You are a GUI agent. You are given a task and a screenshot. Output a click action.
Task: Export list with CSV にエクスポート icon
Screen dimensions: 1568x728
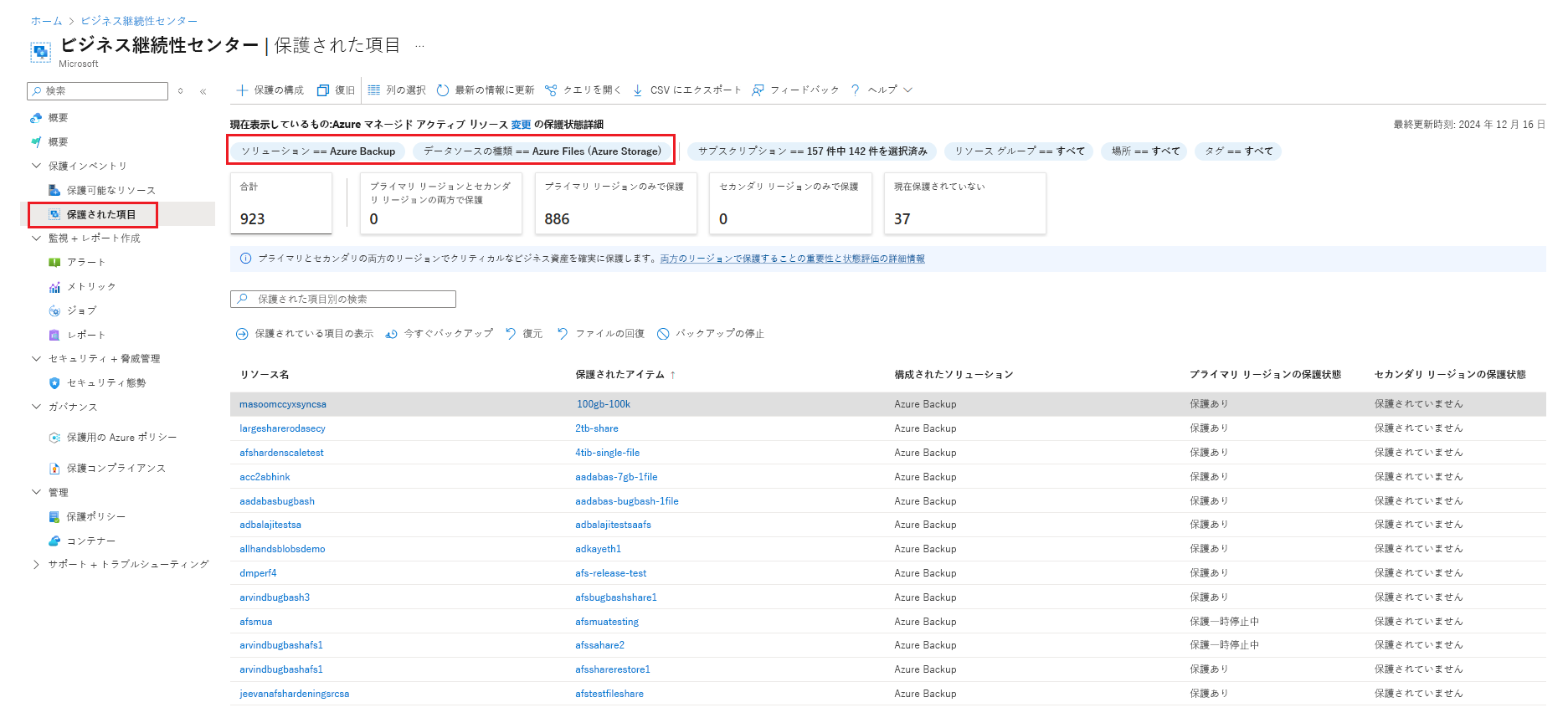(x=638, y=90)
